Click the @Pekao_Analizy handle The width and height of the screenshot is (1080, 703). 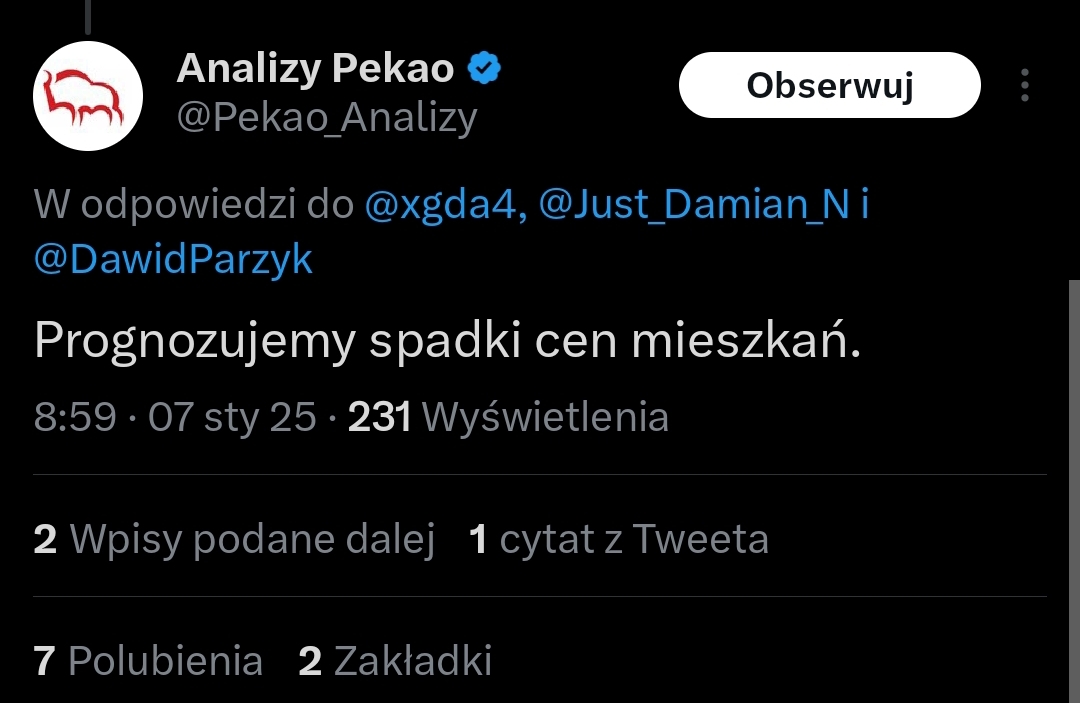(x=326, y=118)
